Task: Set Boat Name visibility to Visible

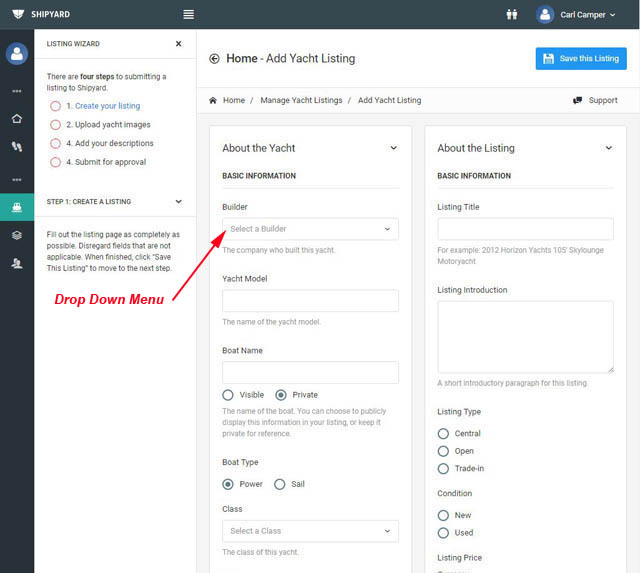Action: (x=229, y=395)
